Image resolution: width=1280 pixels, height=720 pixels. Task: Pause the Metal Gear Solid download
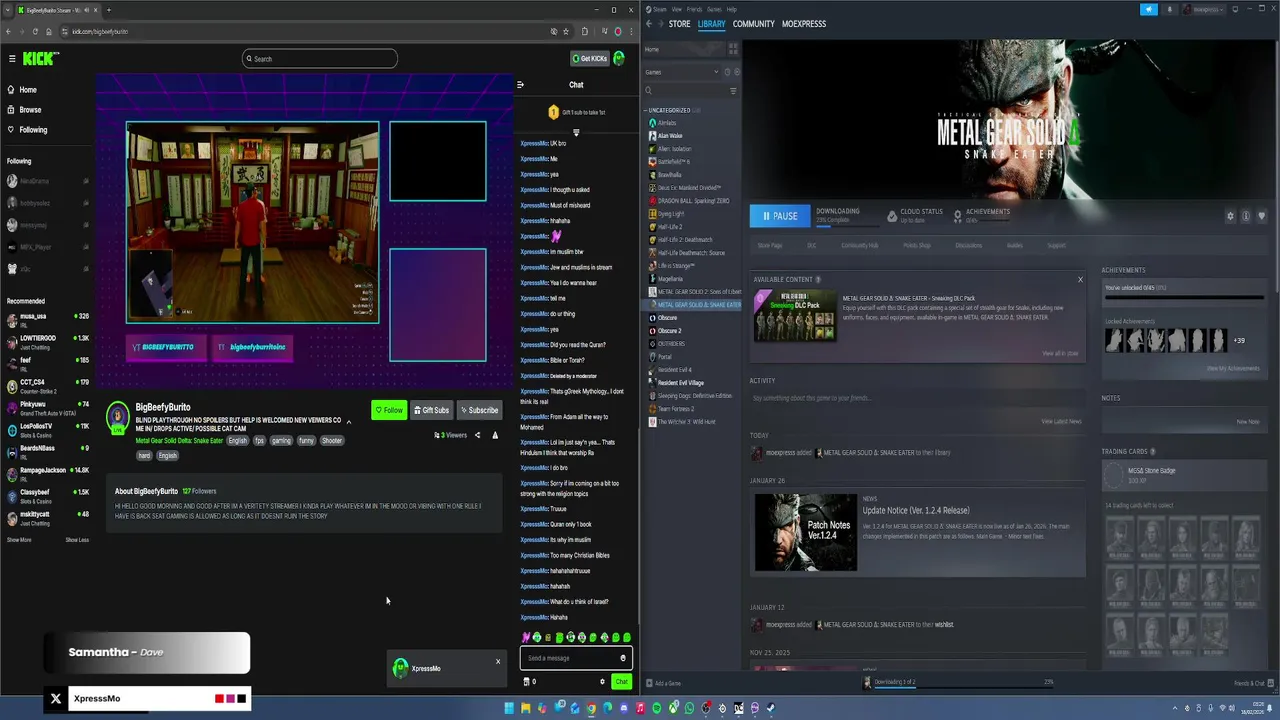coord(780,216)
